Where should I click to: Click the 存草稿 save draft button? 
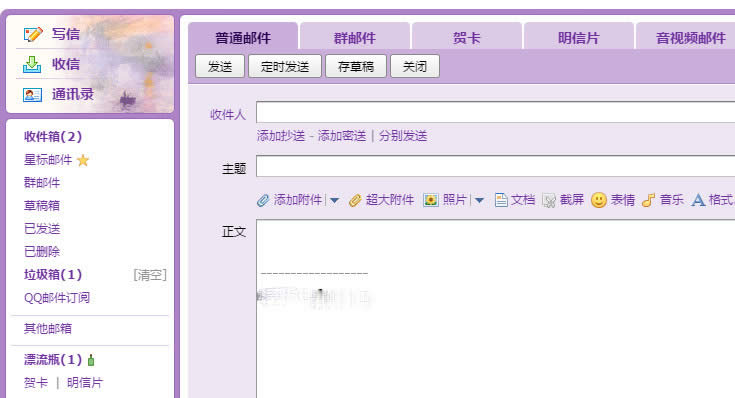pos(356,66)
